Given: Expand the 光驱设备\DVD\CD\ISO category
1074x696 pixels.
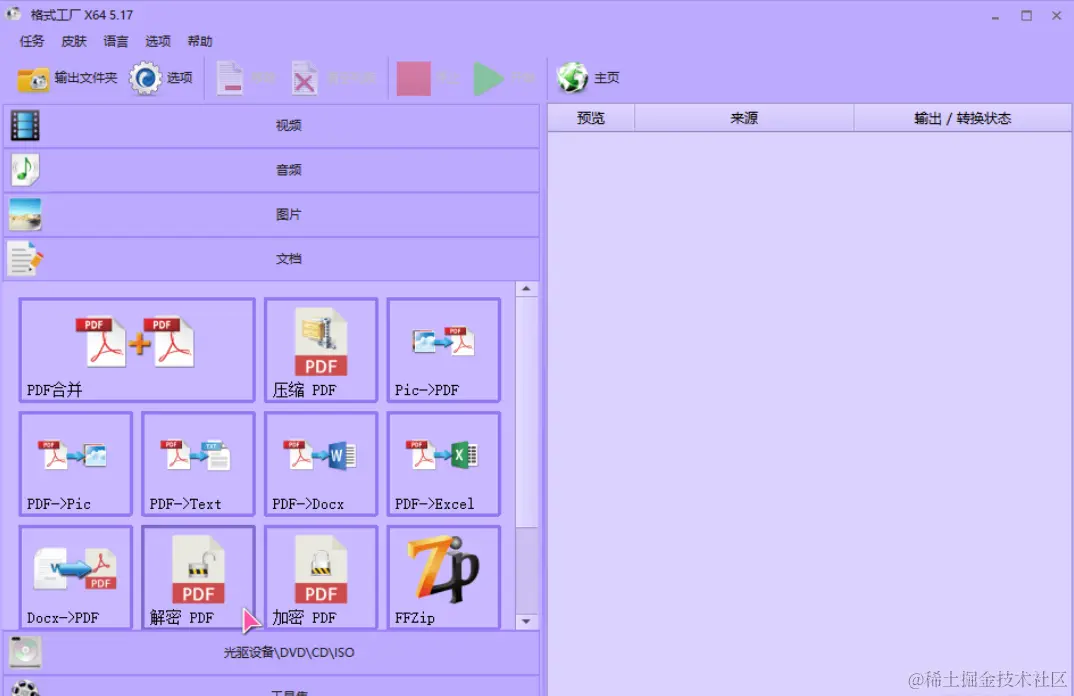Looking at the screenshot, I should [x=272, y=652].
